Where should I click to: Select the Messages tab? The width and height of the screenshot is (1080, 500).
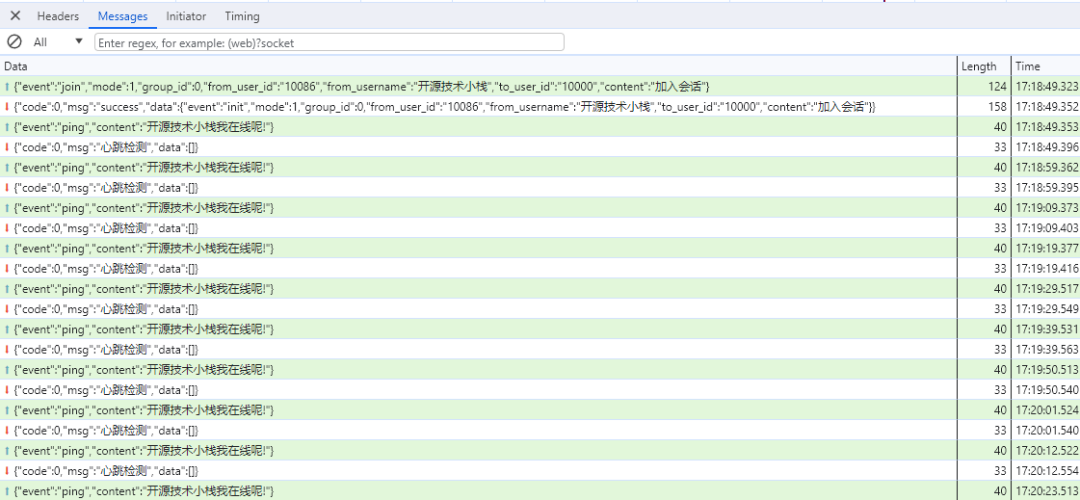coord(123,16)
